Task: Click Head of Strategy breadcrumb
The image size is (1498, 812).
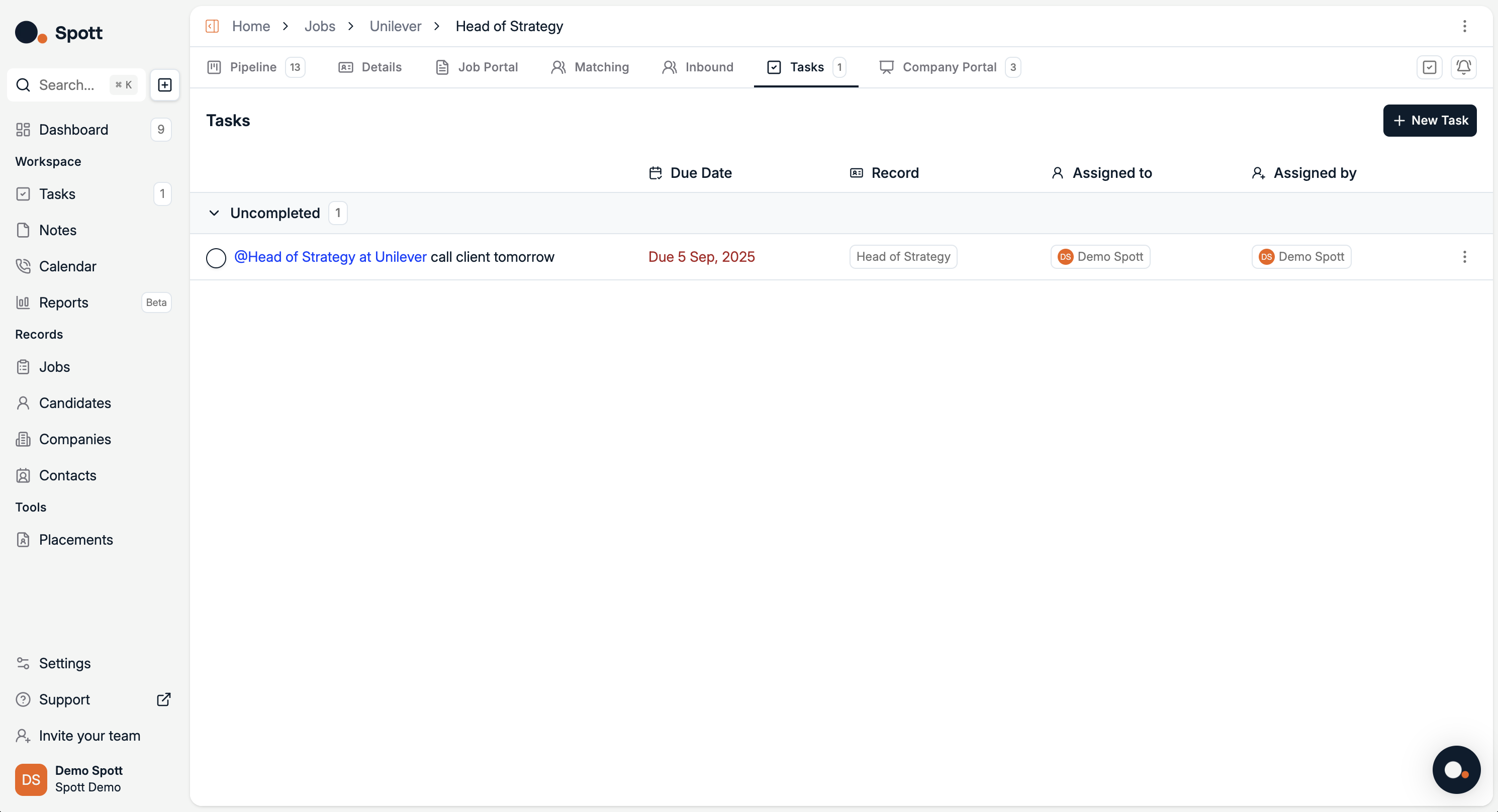Action: (x=509, y=26)
